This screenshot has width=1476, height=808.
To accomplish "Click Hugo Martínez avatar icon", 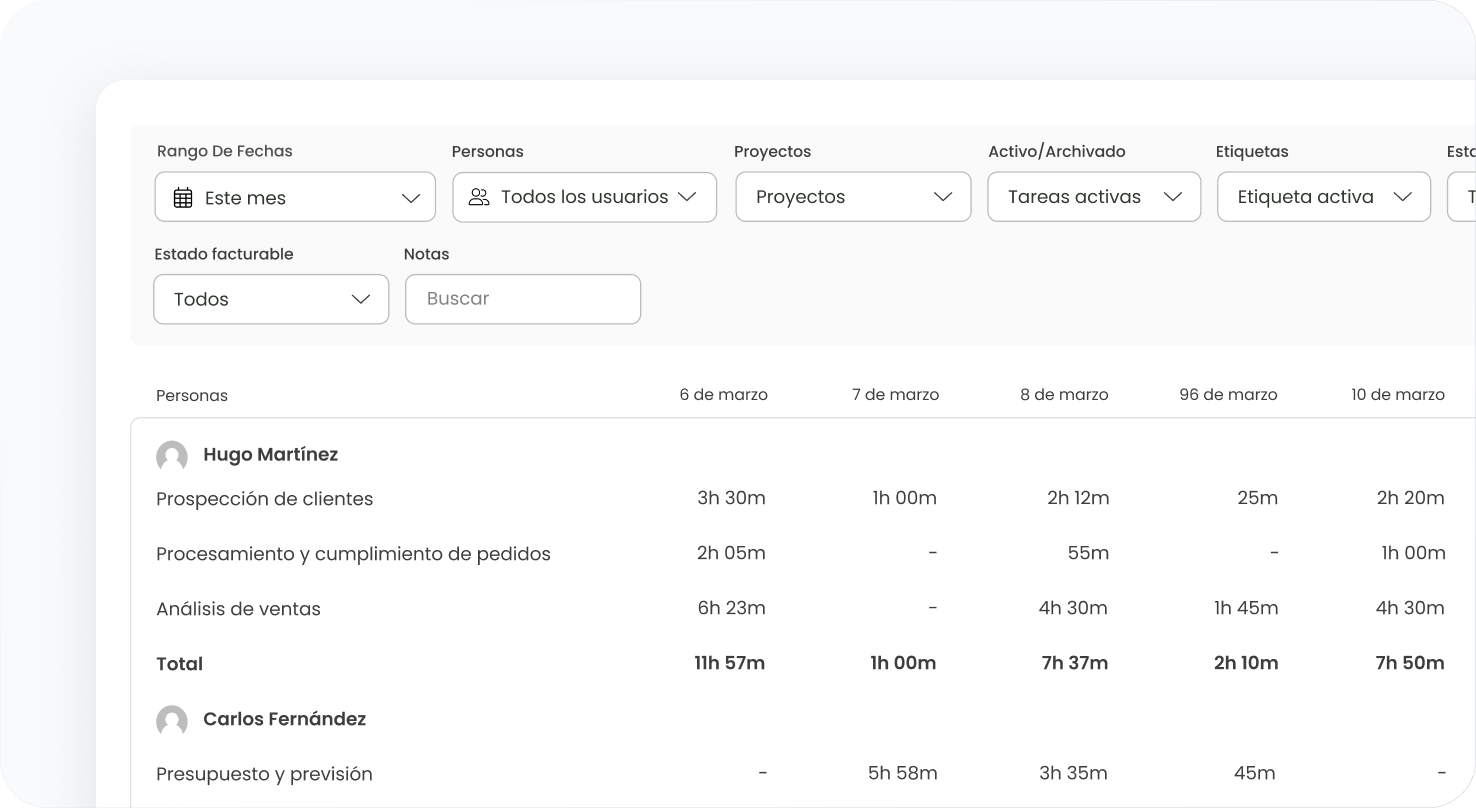I will coord(172,456).
